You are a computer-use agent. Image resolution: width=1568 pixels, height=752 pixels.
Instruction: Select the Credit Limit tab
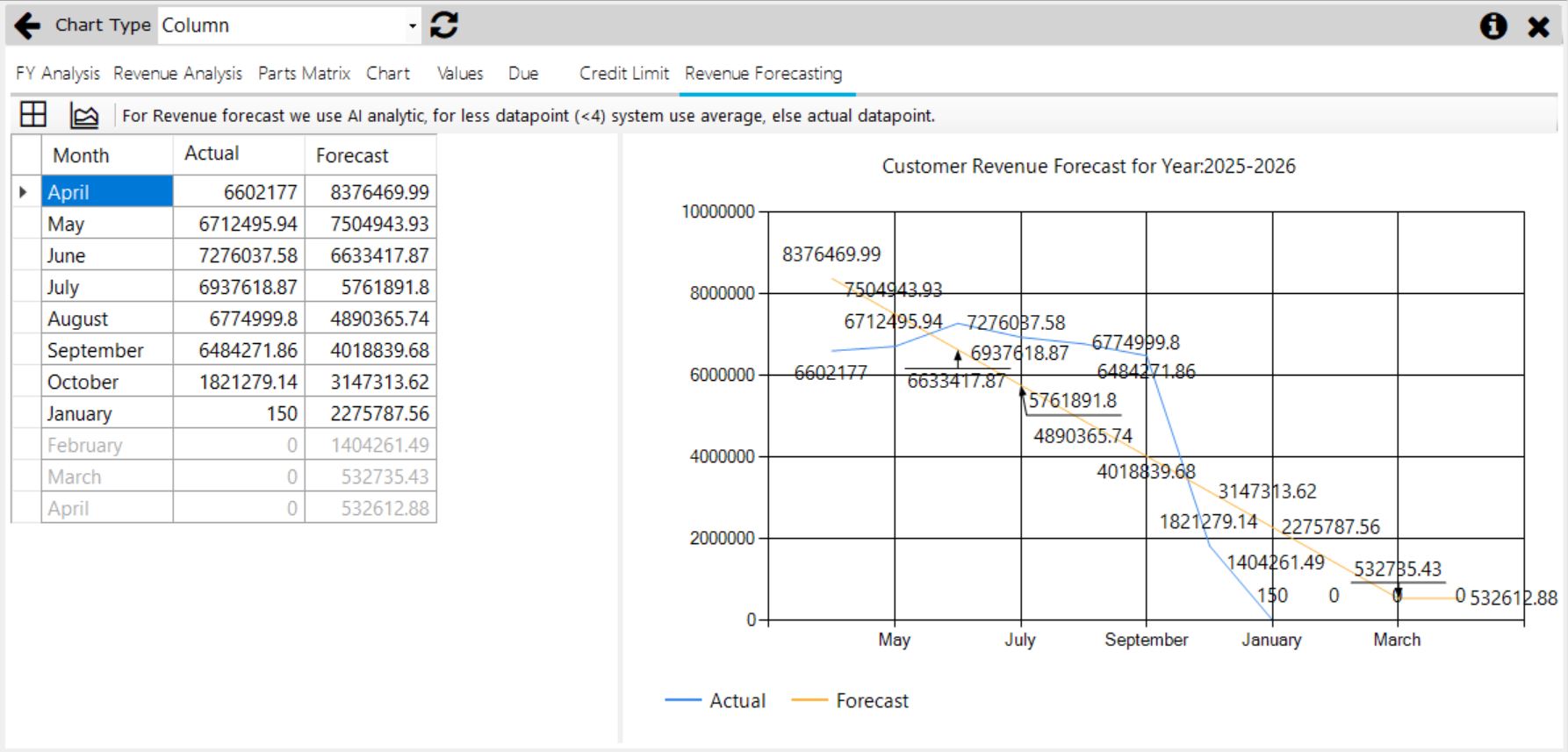(x=624, y=74)
